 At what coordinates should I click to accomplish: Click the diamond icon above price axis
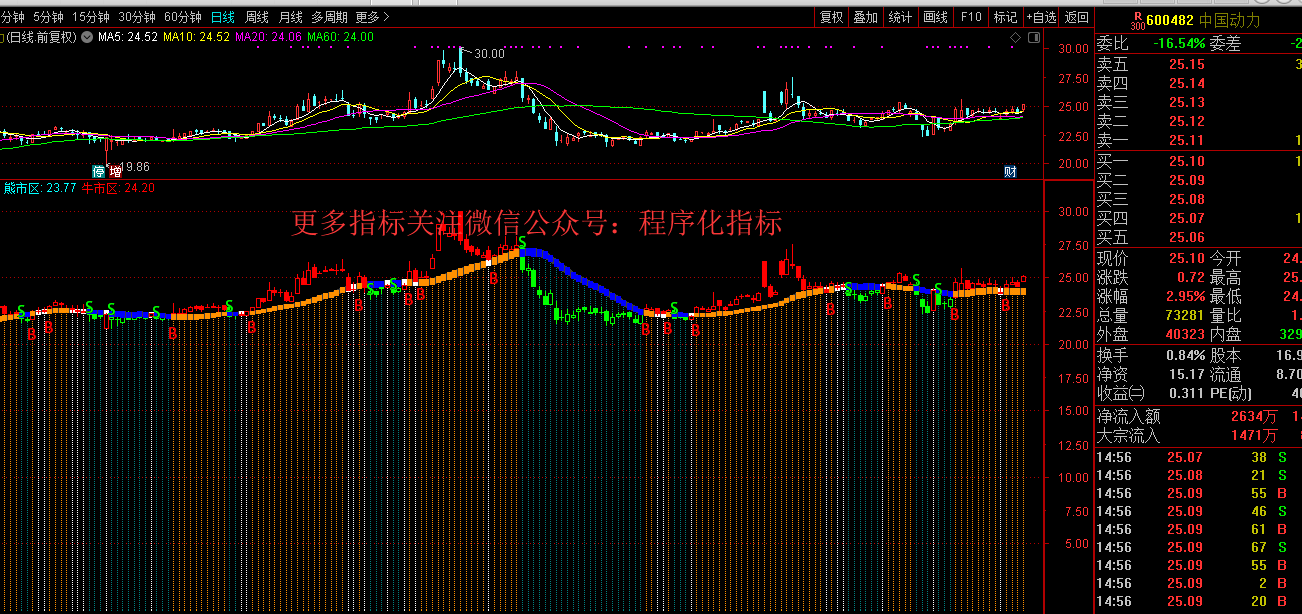click(x=1015, y=37)
